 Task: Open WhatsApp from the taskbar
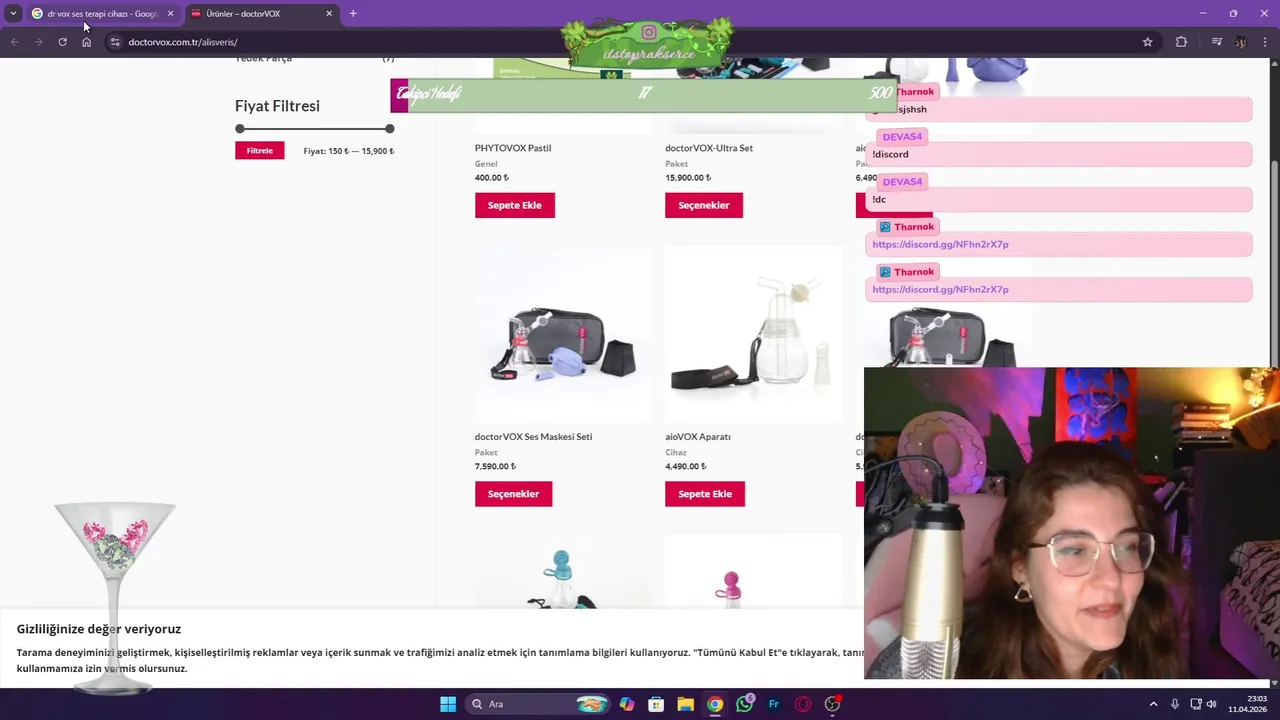(x=744, y=704)
